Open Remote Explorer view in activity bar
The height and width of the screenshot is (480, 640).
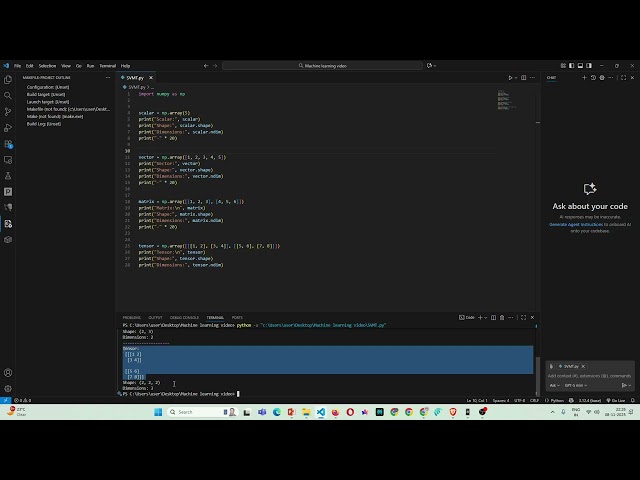pyautogui.click(x=8, y=160)
